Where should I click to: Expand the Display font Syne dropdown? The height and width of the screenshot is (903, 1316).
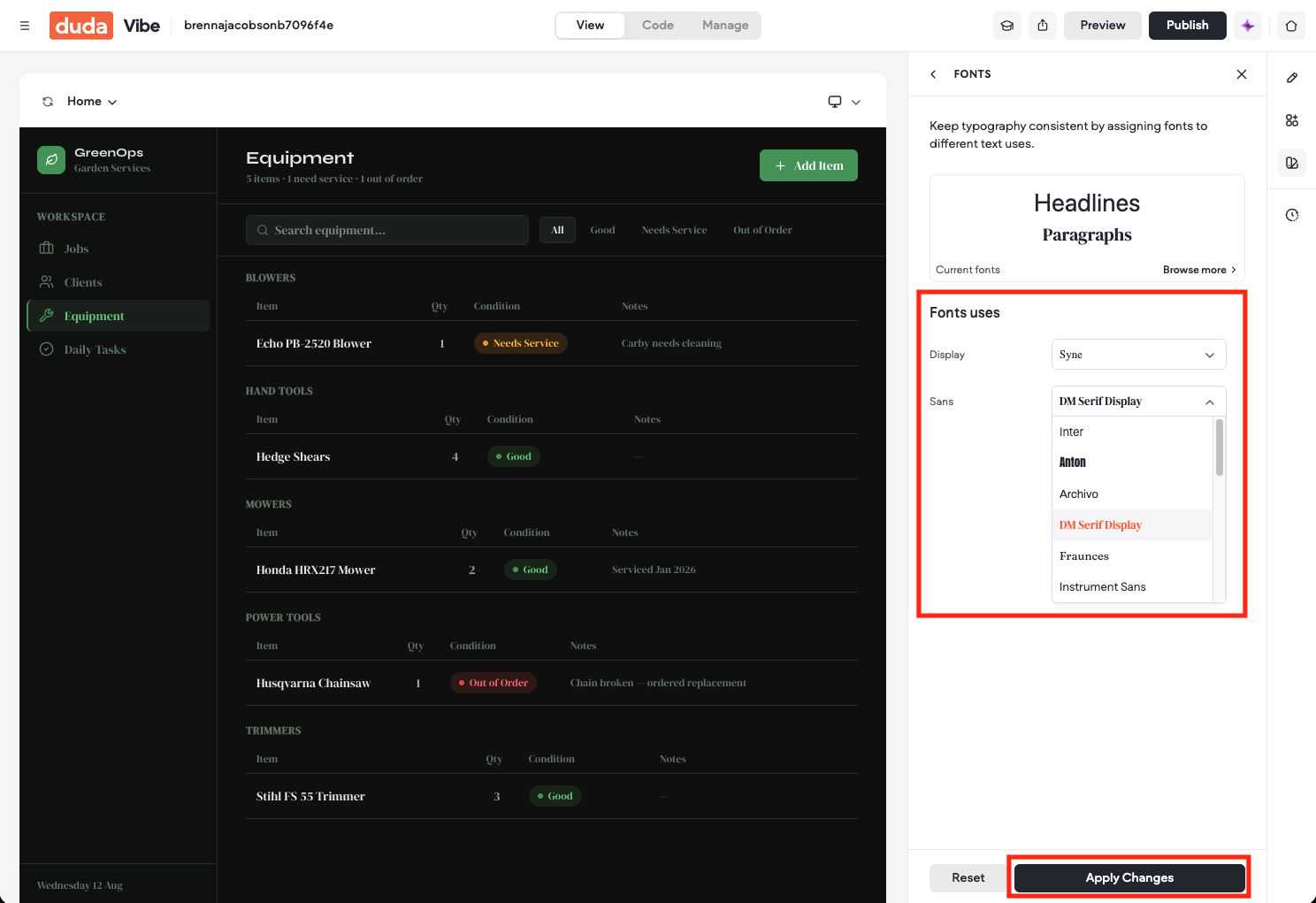1138,355
